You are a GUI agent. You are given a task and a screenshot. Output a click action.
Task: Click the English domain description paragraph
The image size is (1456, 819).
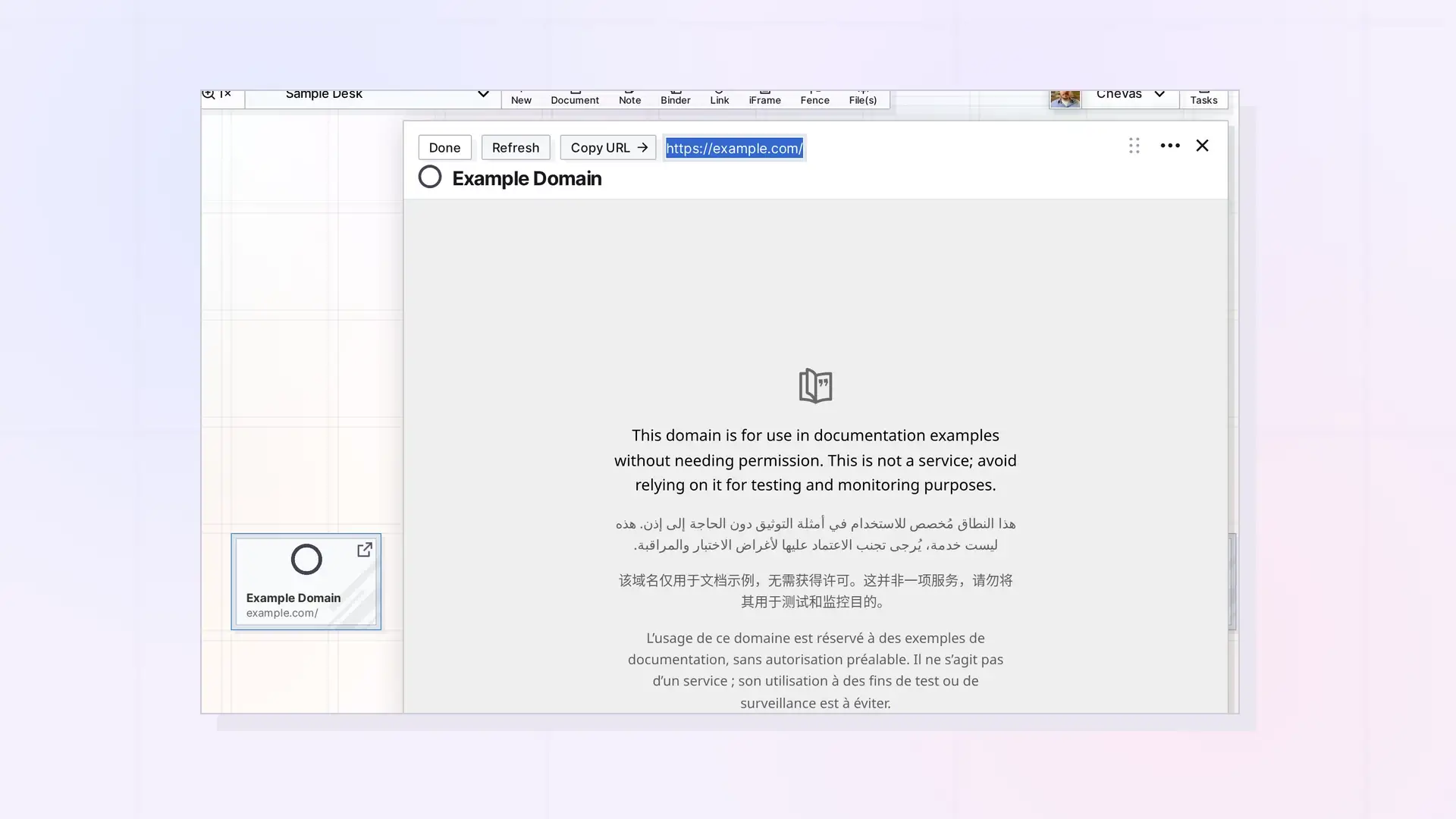pyautogui.click(x=815, y=460)
